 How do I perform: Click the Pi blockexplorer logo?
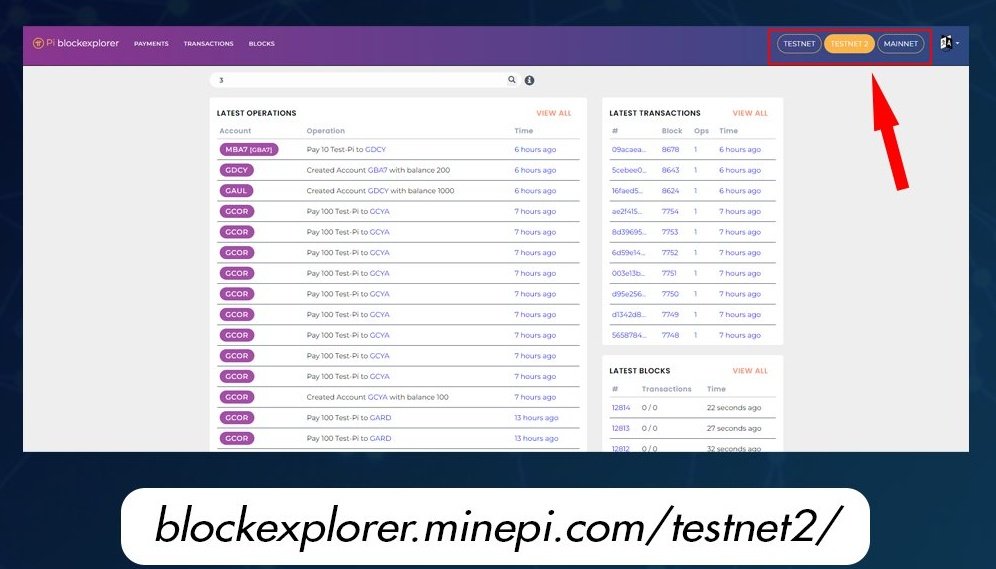76,43
